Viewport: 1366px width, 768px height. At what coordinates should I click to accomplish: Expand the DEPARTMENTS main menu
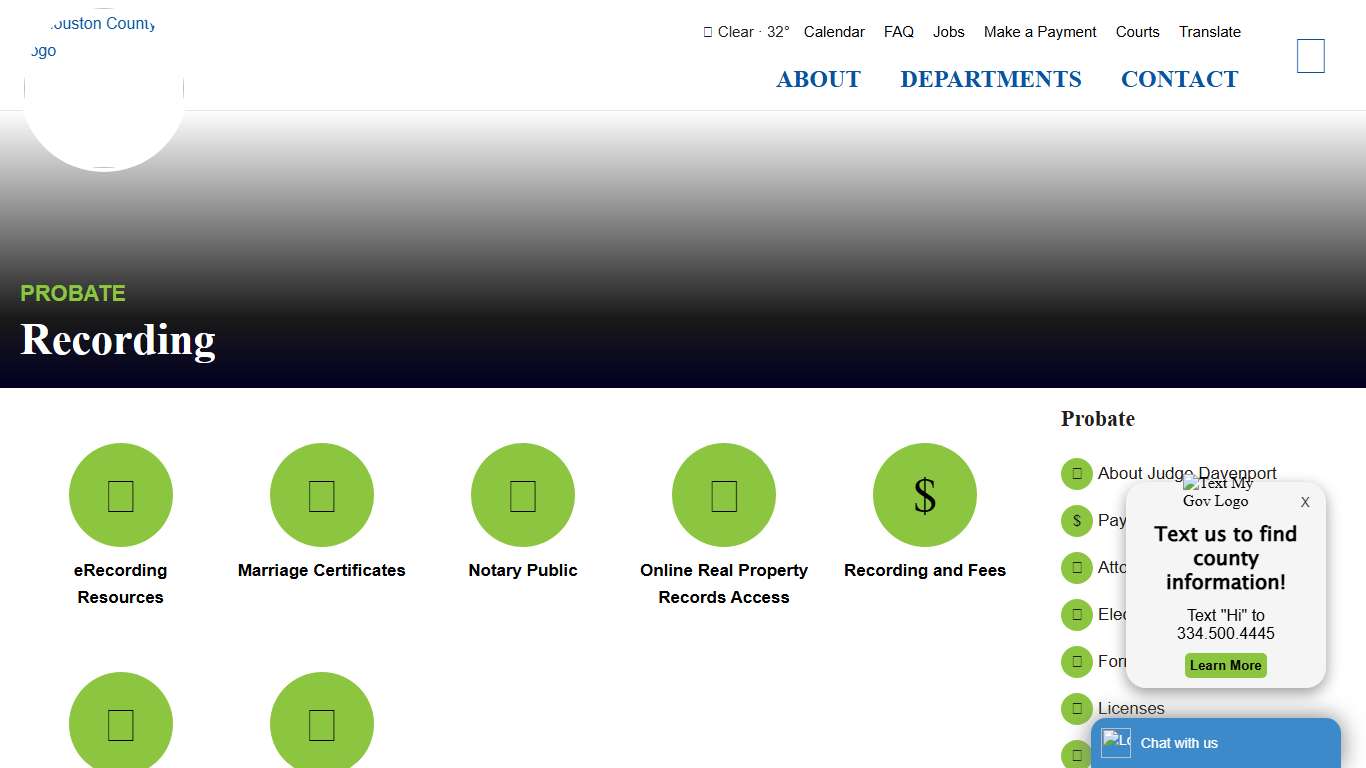pyautogui.click(x=990, y=79)
